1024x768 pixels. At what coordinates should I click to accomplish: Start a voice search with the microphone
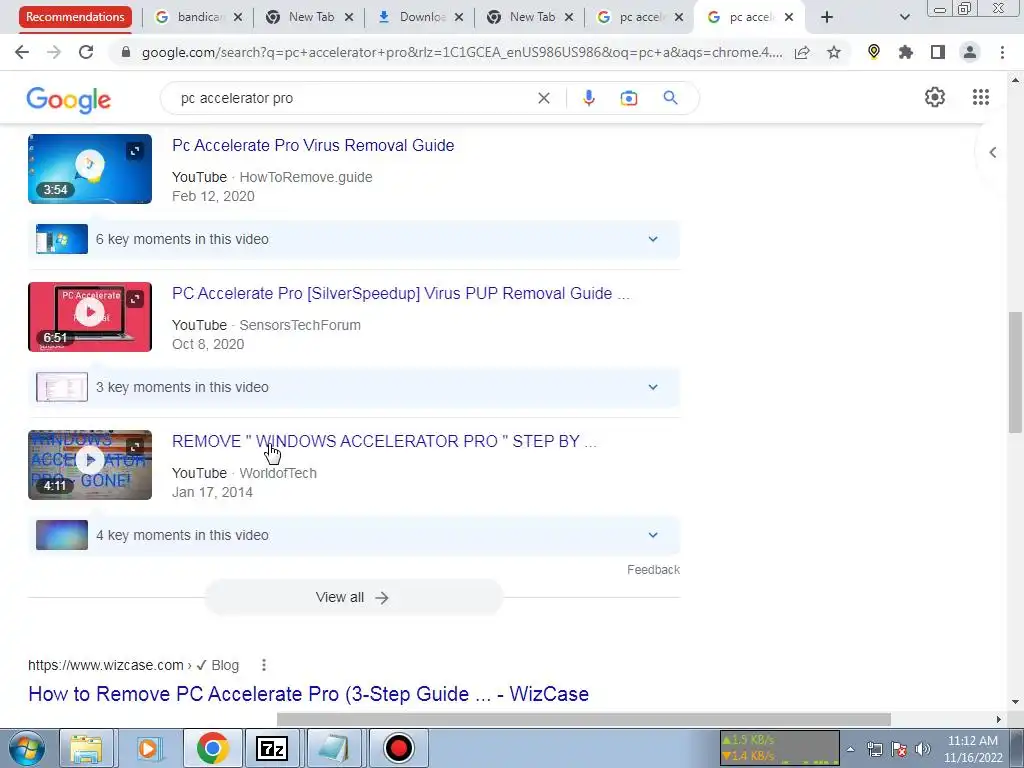[588, 98]
